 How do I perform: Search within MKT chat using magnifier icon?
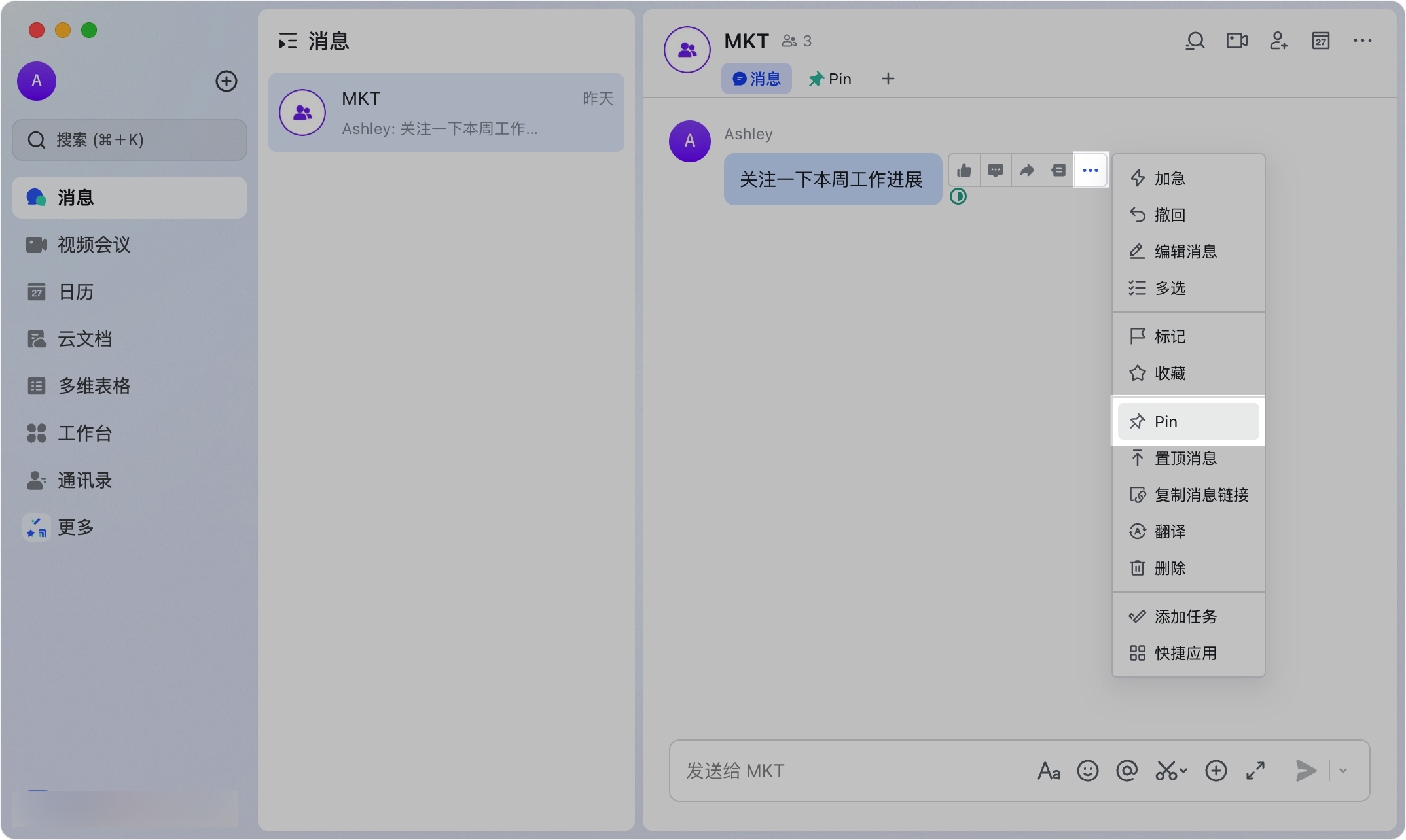point(1195,41)
